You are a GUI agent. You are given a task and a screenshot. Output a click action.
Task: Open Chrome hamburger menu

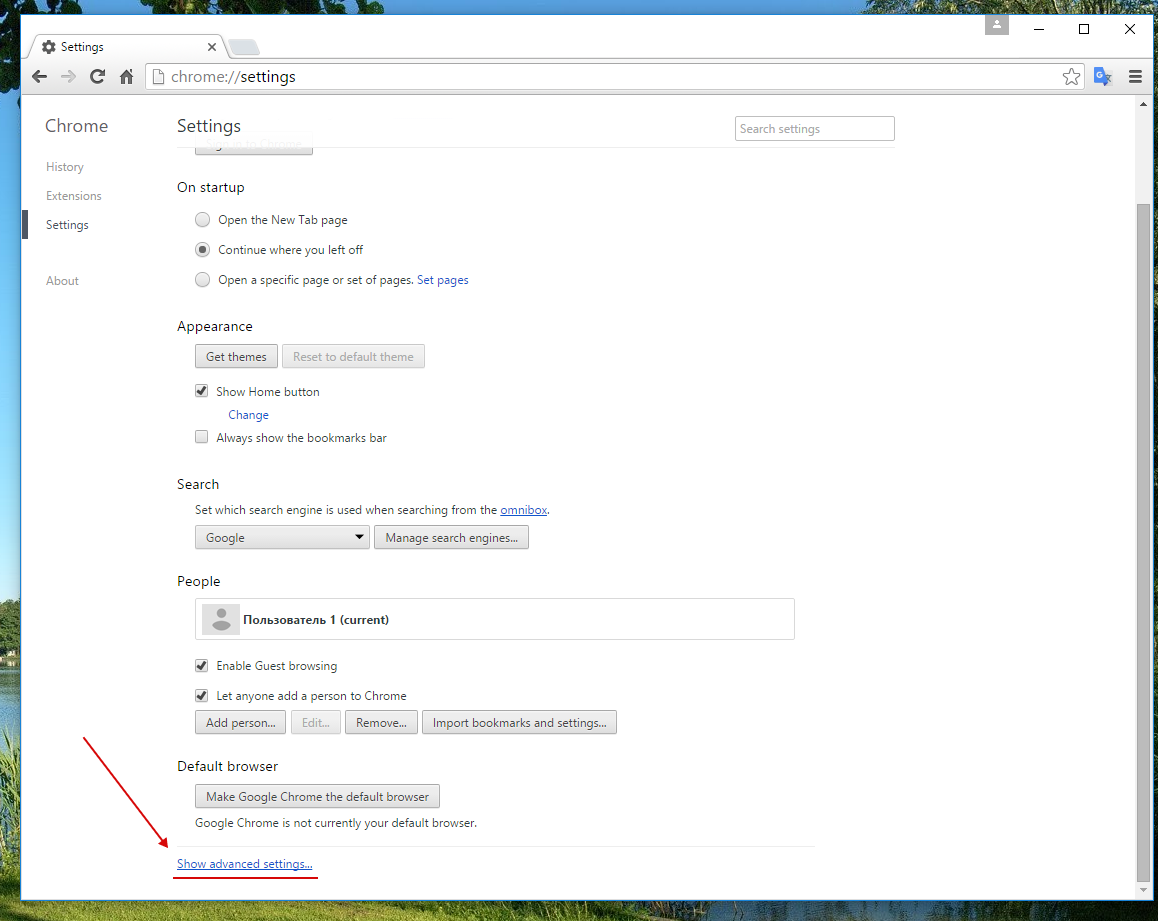point(1135,77)
